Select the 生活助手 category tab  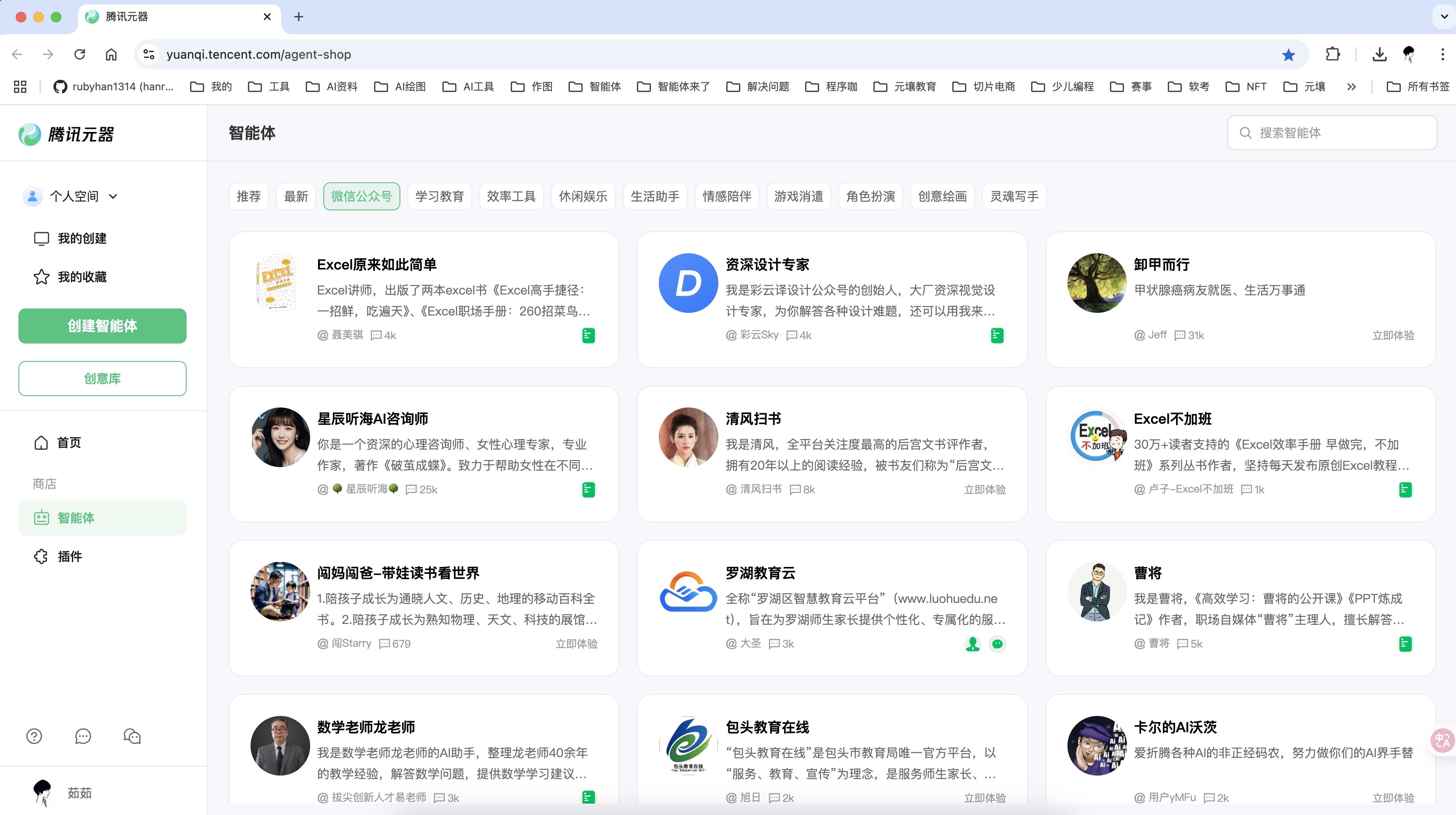tap(655, 196)
